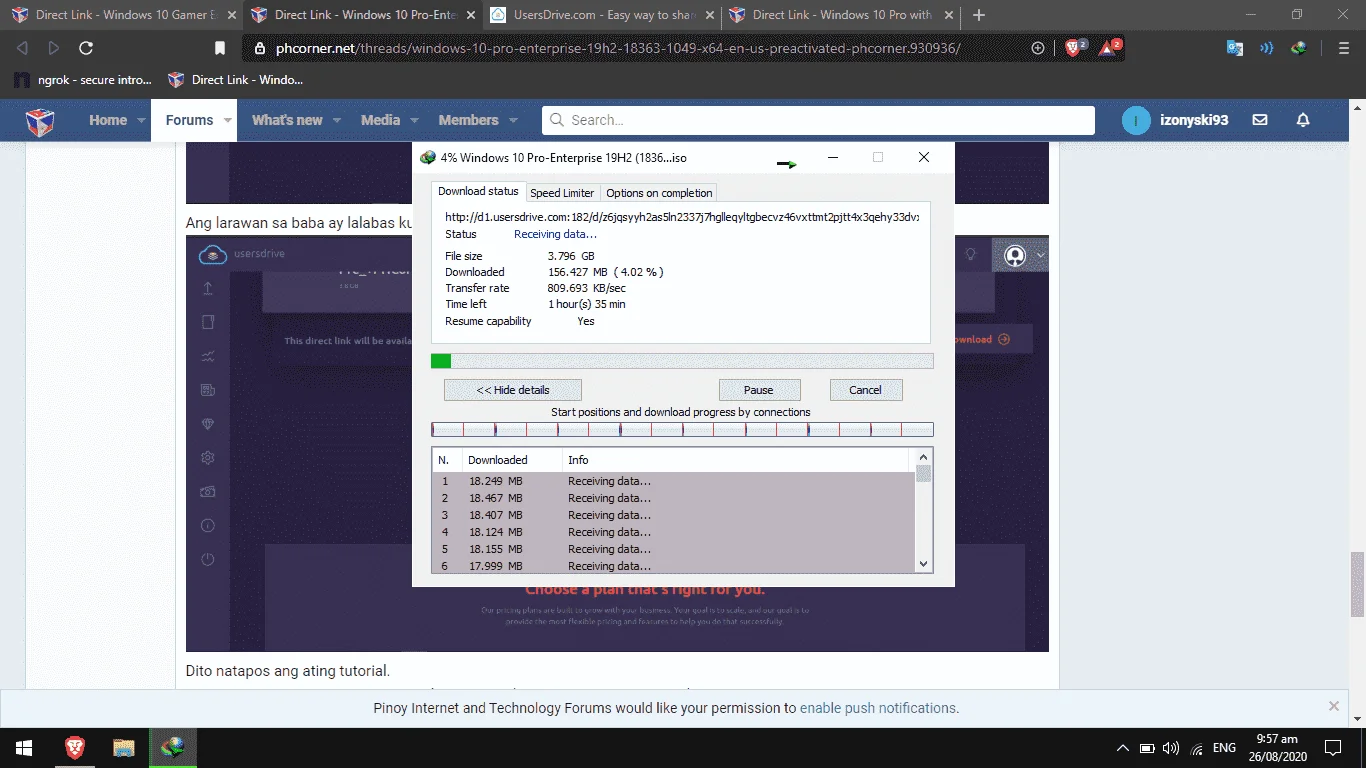Click the phcorner site logo
The image size is (1366, 768).
[x=39, y=121]
